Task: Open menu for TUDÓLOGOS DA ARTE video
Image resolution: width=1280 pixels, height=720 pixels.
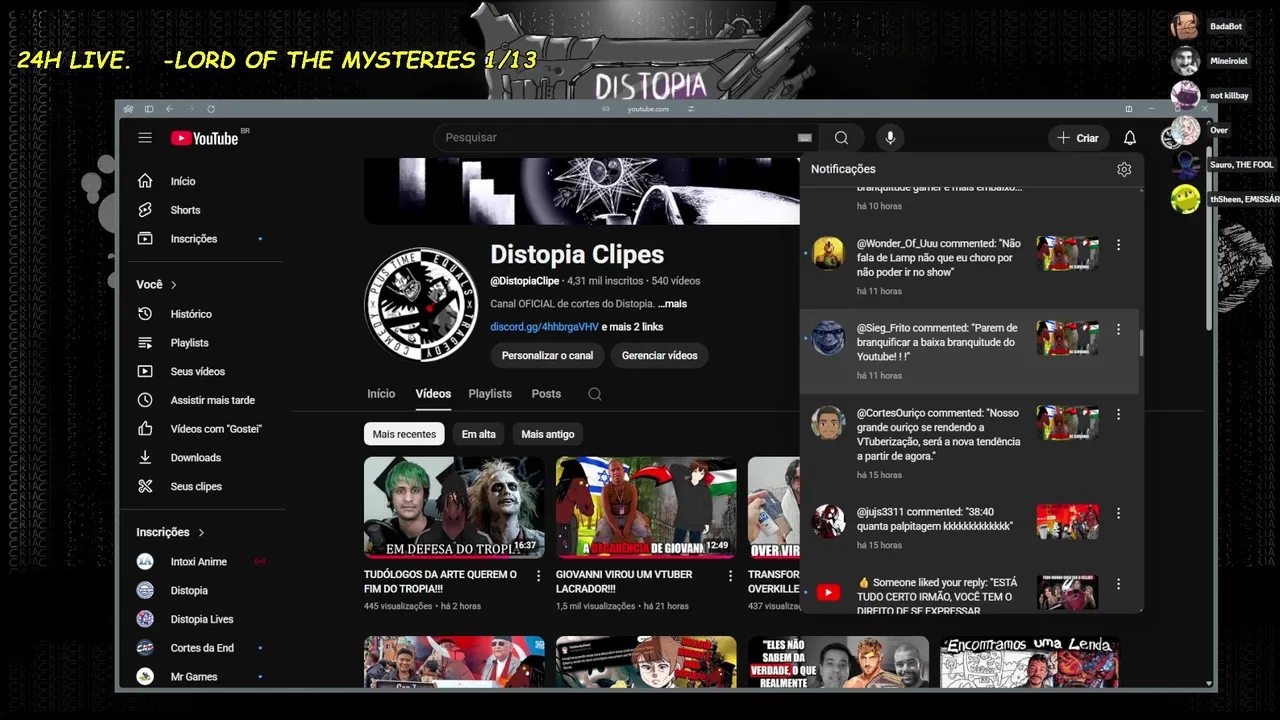Action: click(x=538, y=576)
